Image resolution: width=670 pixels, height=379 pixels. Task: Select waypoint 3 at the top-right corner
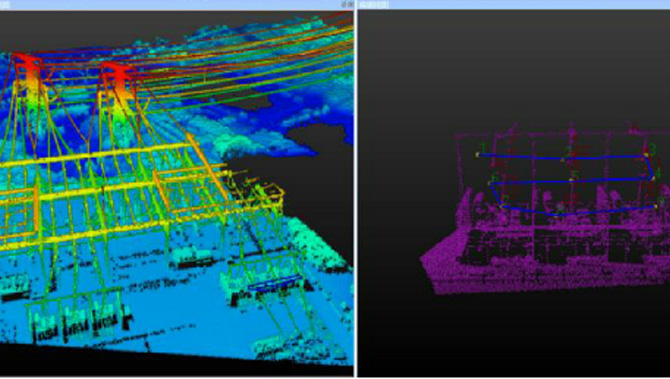pyautogui.click(x=646, y=155)
